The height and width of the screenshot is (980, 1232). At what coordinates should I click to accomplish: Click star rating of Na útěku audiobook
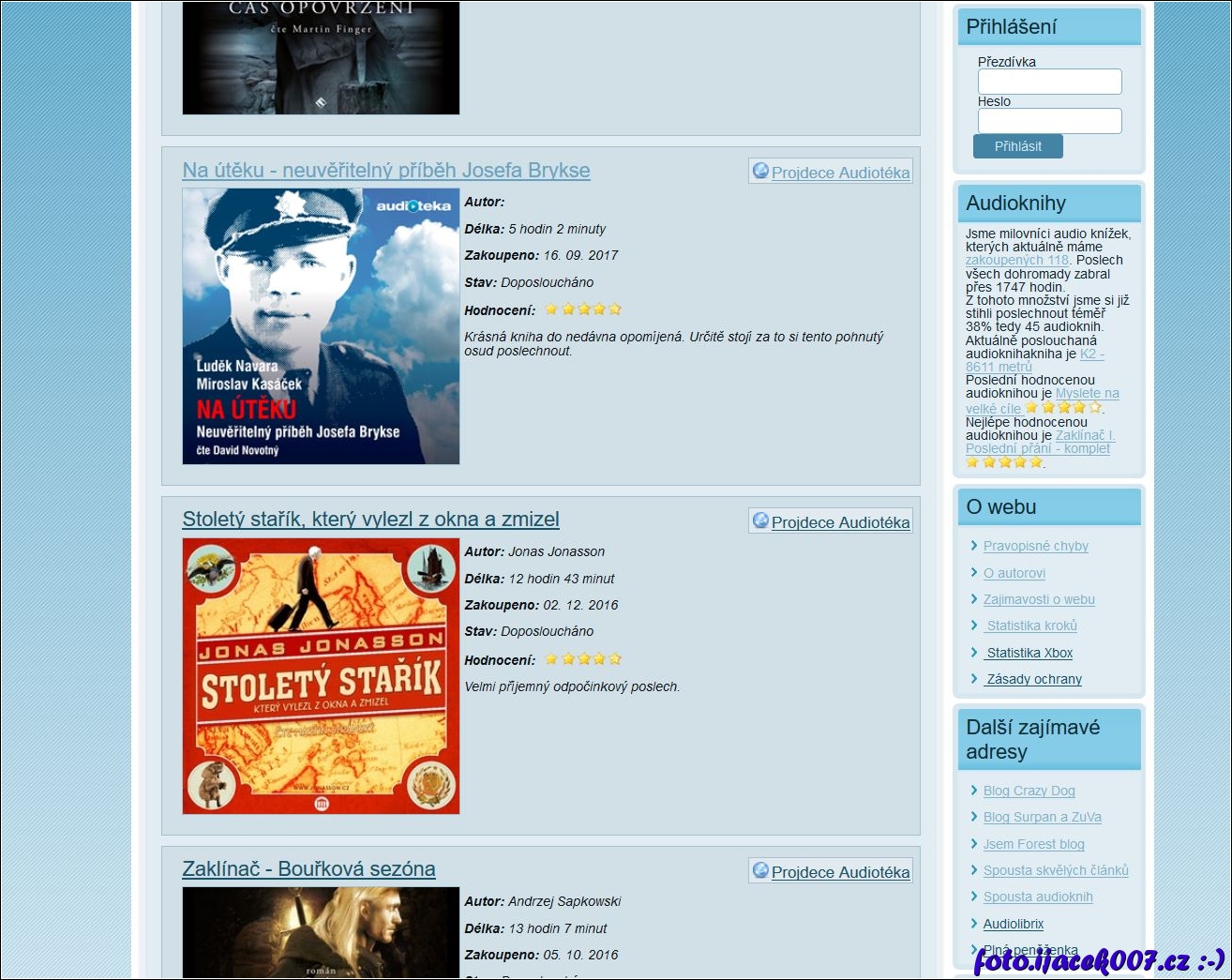point(582,309)
